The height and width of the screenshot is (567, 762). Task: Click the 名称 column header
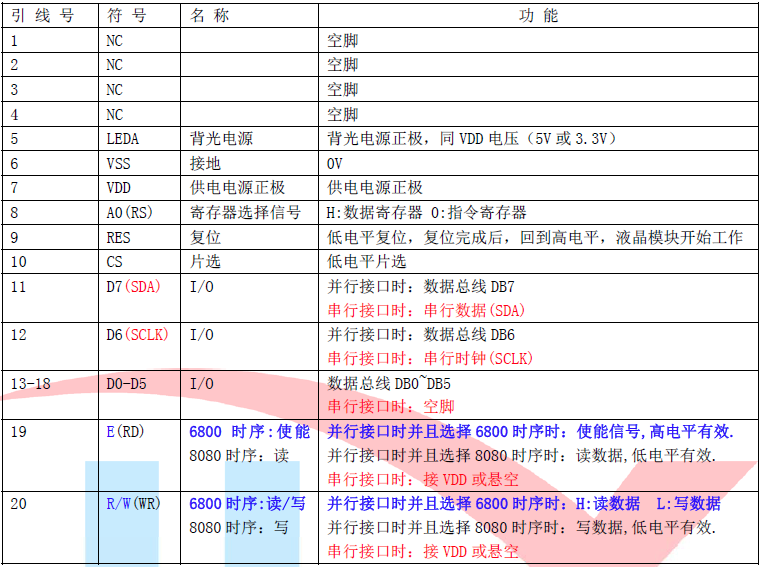pos(209,16)
